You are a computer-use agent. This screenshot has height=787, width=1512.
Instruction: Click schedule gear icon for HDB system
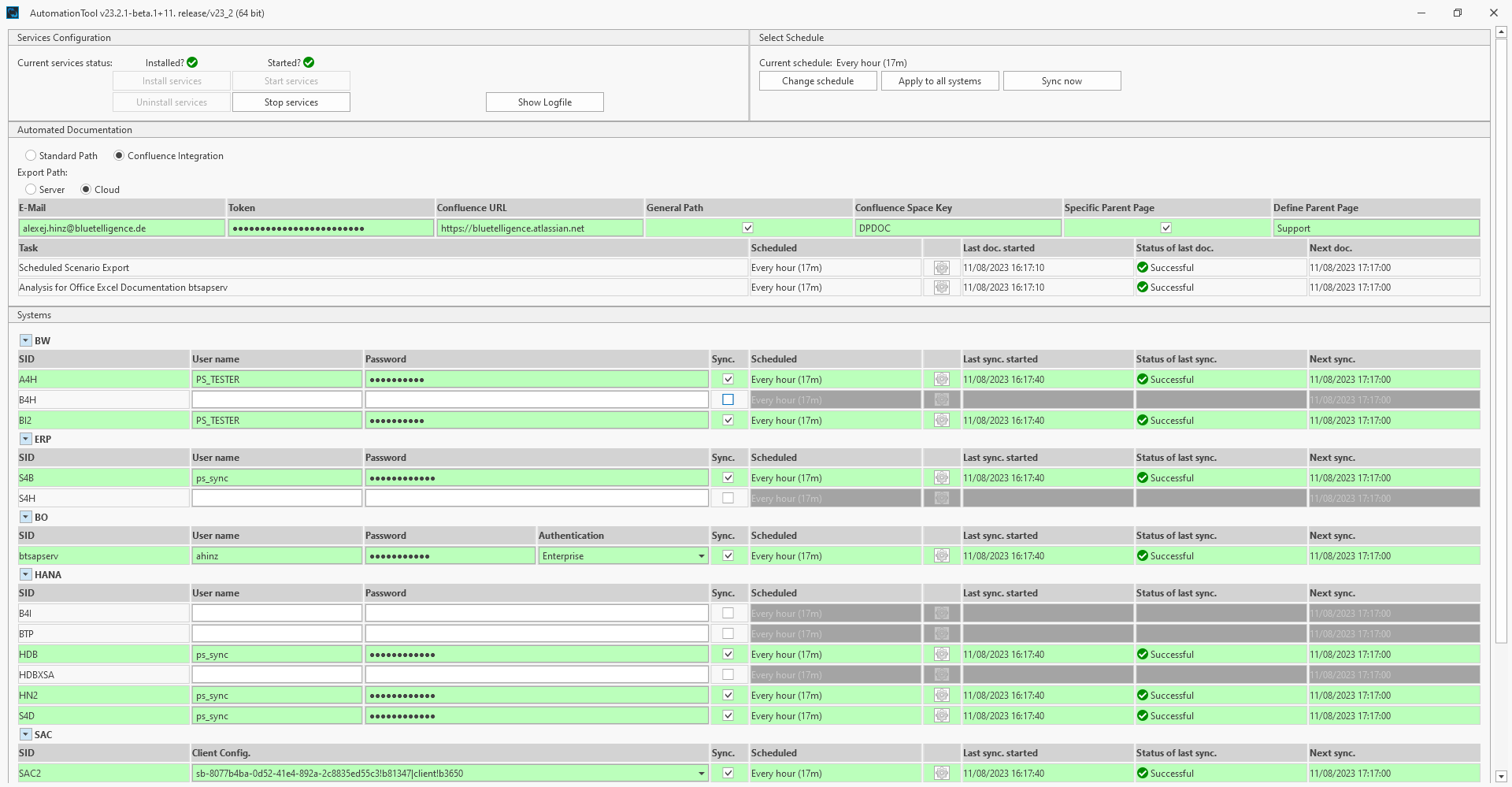941,655
